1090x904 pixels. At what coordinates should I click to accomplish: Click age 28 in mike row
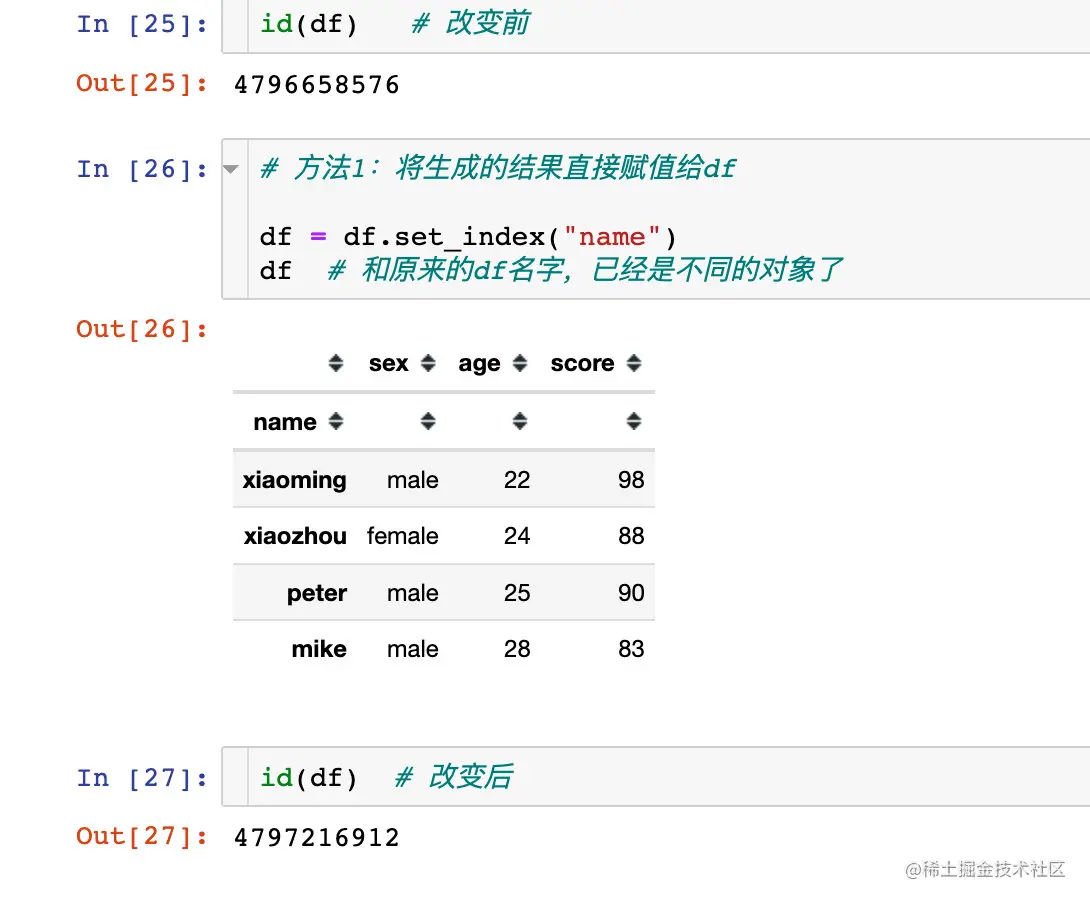pyautogui.click(x=516, y=649)
